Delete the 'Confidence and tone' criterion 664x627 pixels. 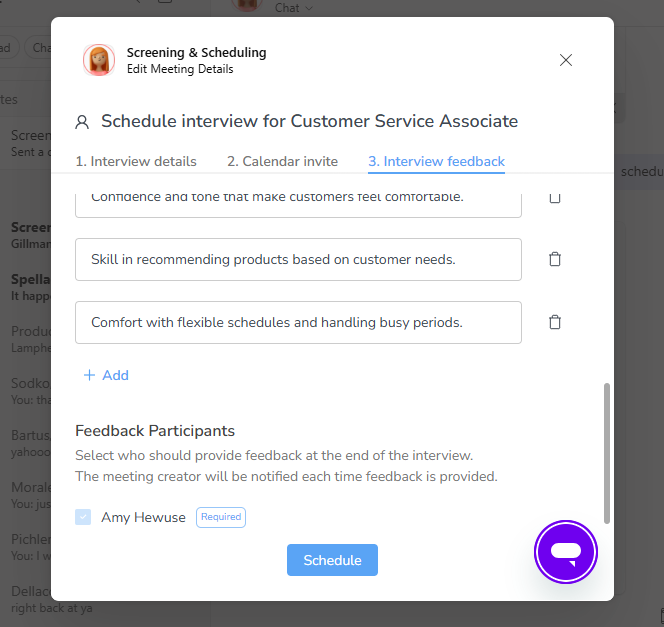click(555, 199)
